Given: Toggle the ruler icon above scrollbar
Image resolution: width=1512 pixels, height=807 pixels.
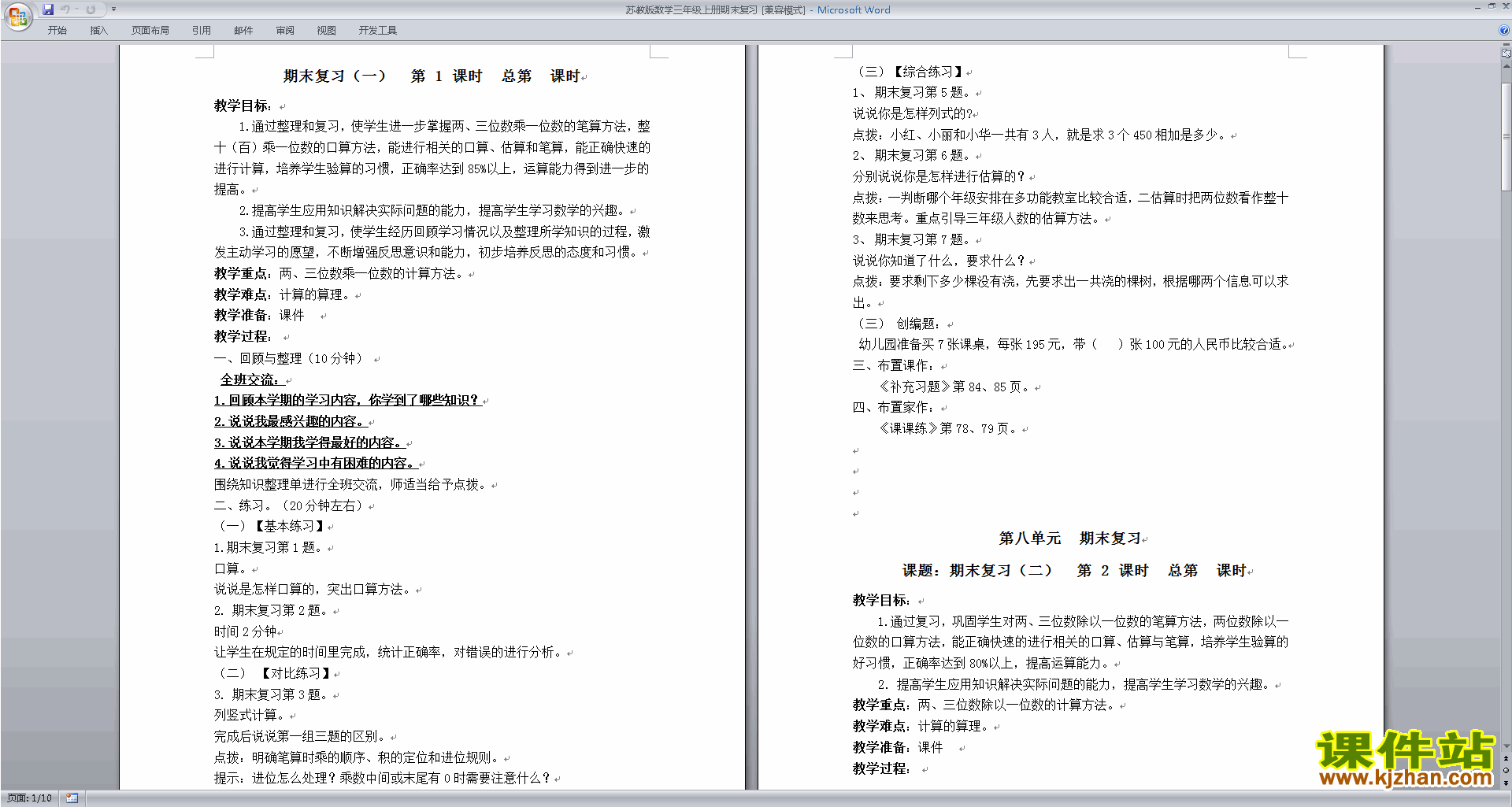Looking at the screenshot, I should pyautogui.click(x=1506, y=54).
